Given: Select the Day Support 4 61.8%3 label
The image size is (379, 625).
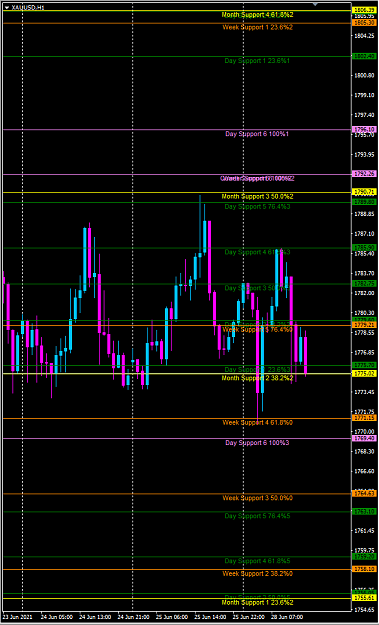Looking at the screenshot, I should click(x=257, y=252).
